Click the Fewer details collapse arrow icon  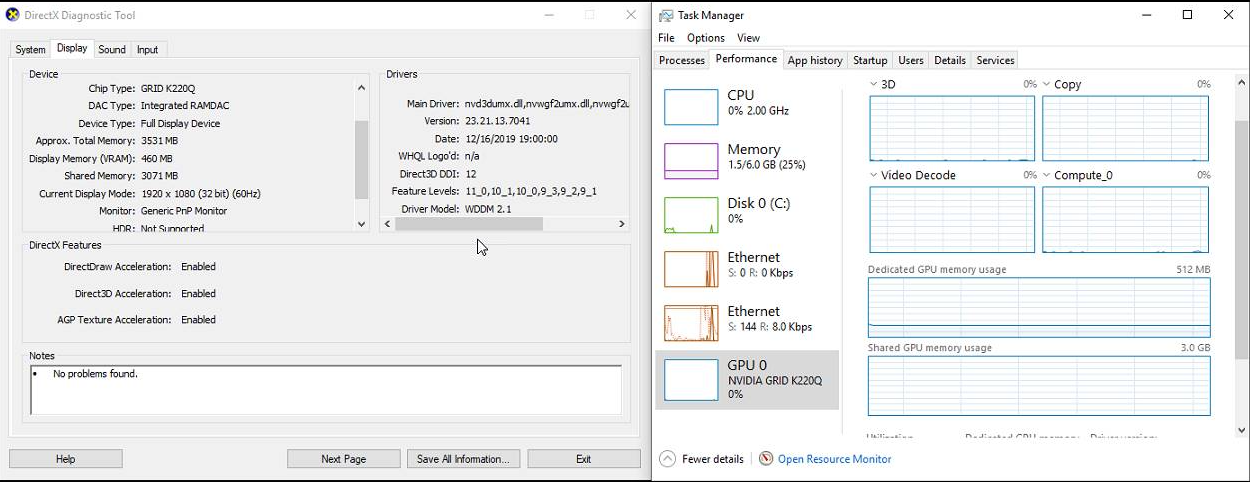667,459
